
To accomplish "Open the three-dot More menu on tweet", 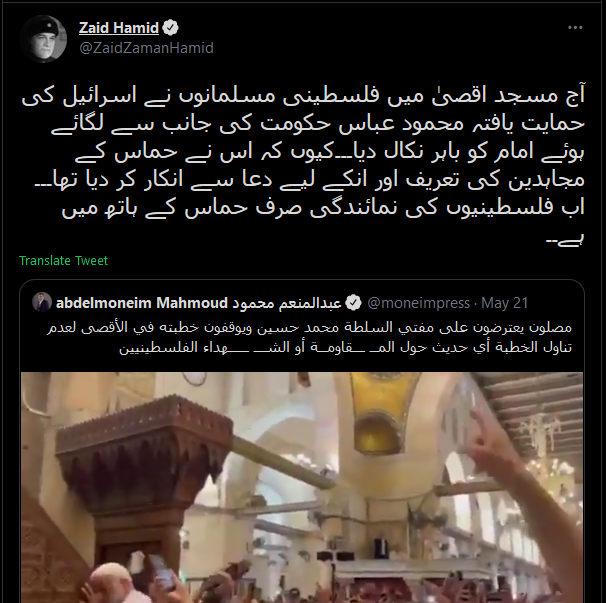I will point(575,27).
